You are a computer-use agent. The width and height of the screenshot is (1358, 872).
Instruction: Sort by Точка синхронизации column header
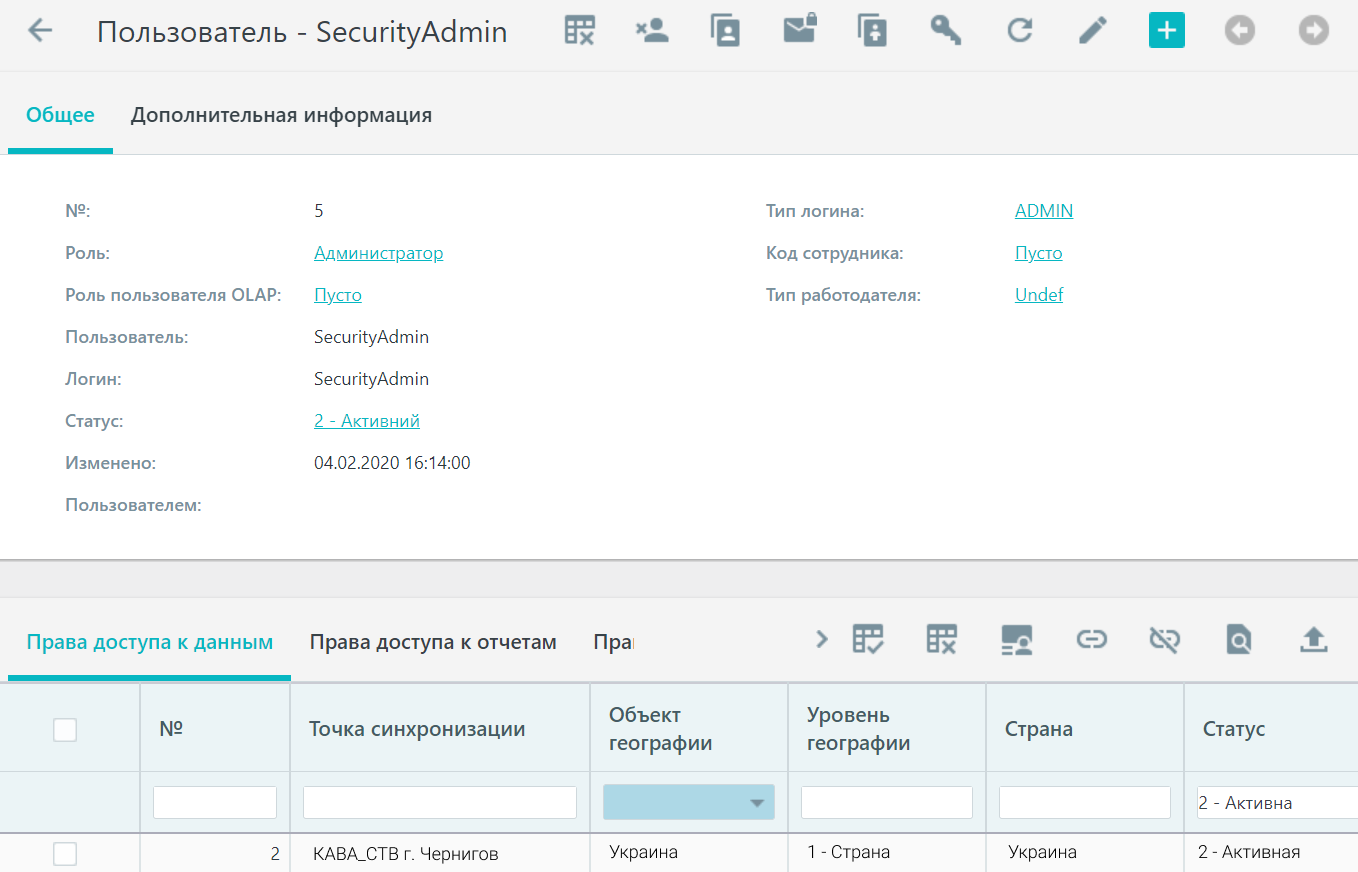[440, 729]
